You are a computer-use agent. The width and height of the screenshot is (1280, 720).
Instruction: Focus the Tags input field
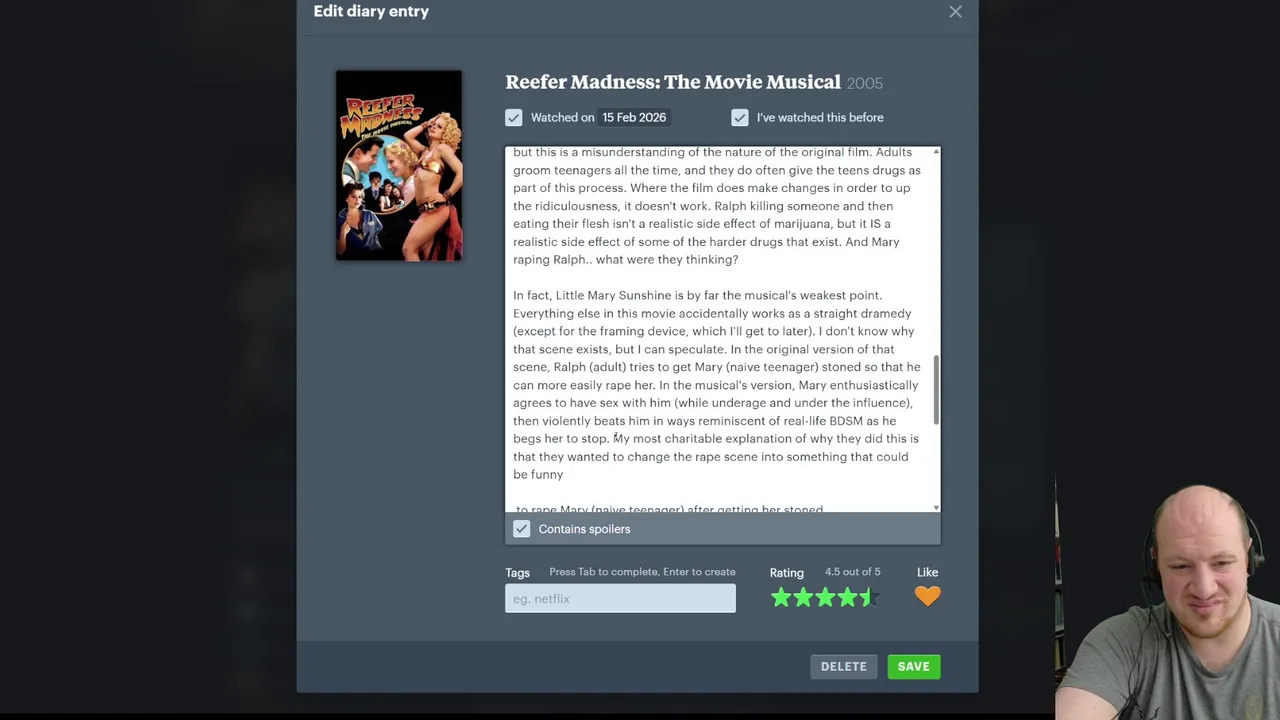point(620,598)
